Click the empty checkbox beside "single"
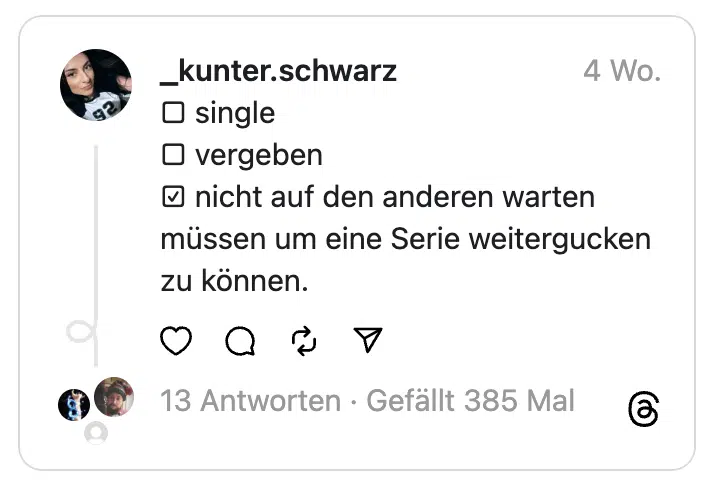 (174, 114)
